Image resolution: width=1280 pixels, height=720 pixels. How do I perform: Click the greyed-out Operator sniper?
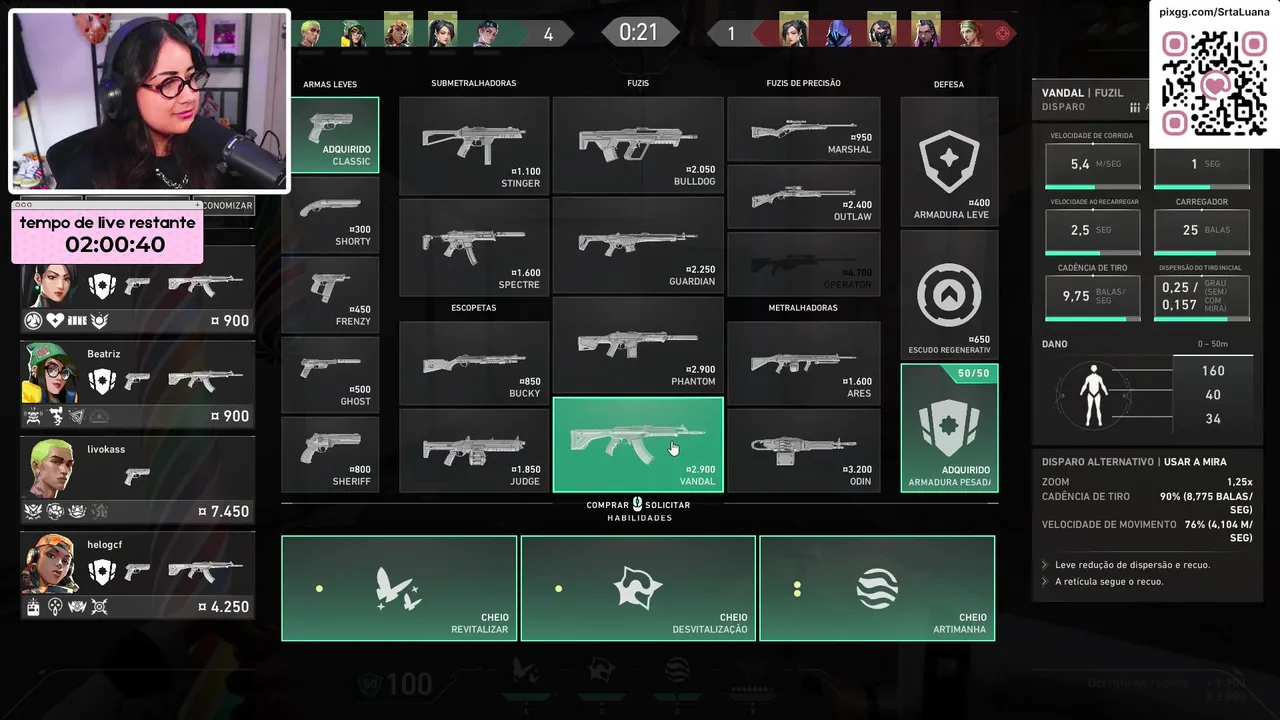(x=804, y=264)
